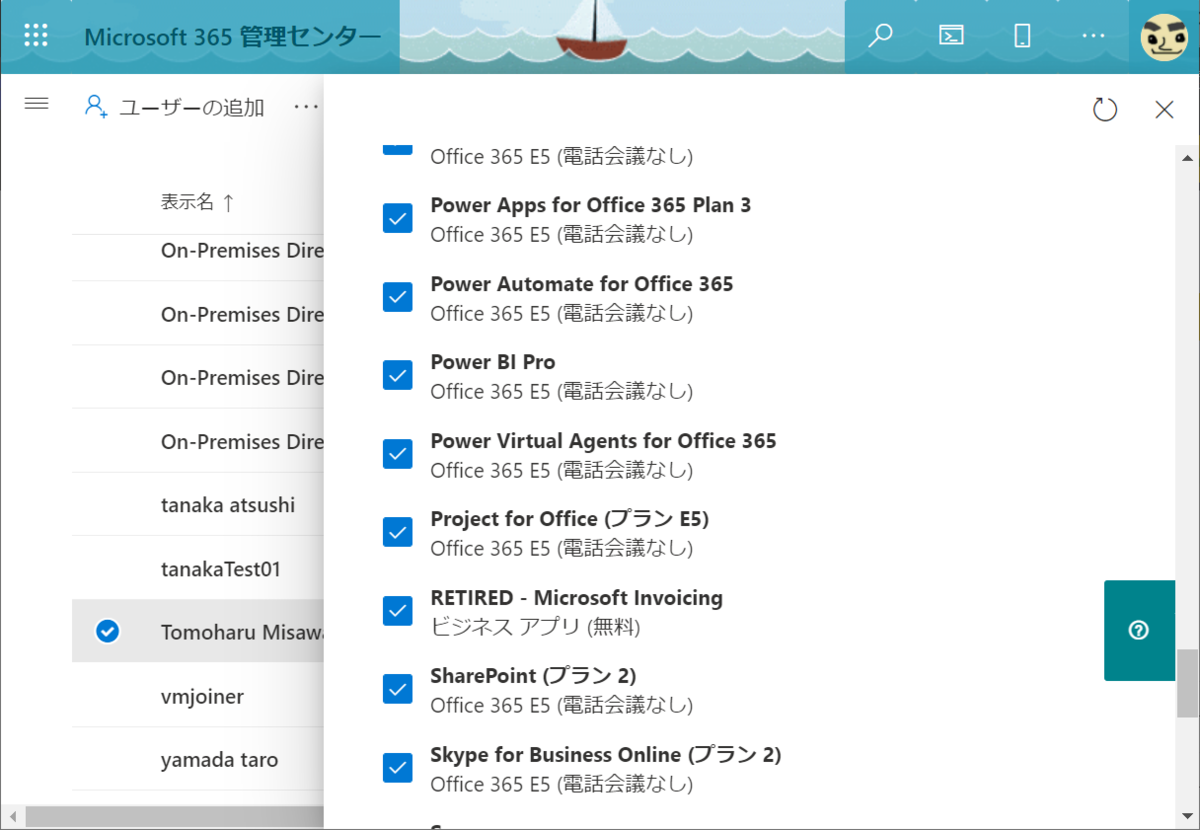Toggle the hamburger navigation menu
This screenshot has height=830, width=1200.
pyautogui.click(x=37, y=104)
